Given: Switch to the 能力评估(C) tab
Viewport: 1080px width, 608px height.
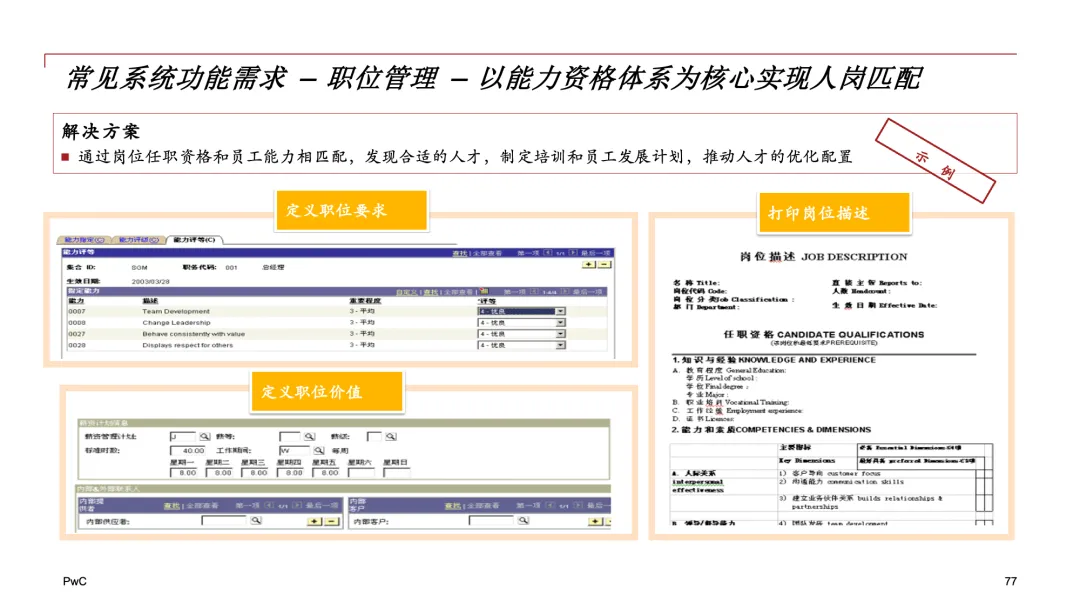Looking at the screenshot, I should pos(138,240).
